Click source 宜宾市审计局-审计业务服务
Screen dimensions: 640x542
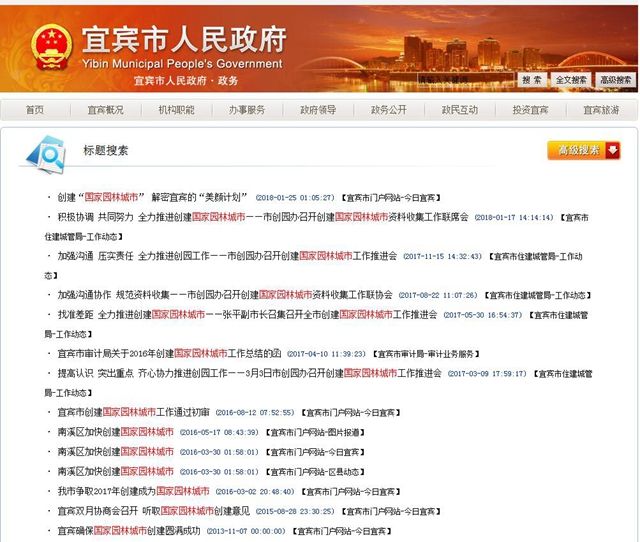(426, 354)
